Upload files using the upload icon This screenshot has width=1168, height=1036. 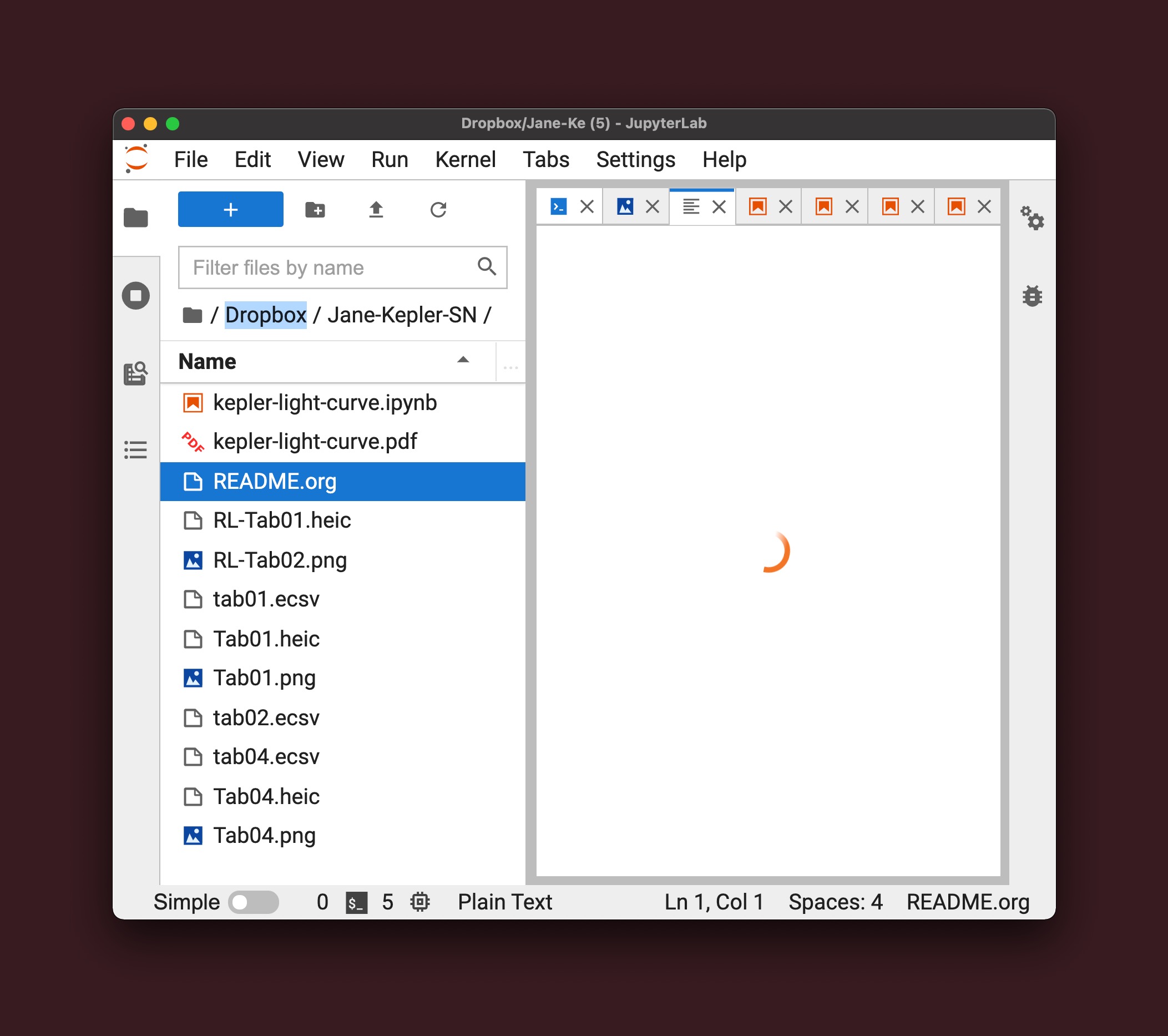[x=377, y=209]
